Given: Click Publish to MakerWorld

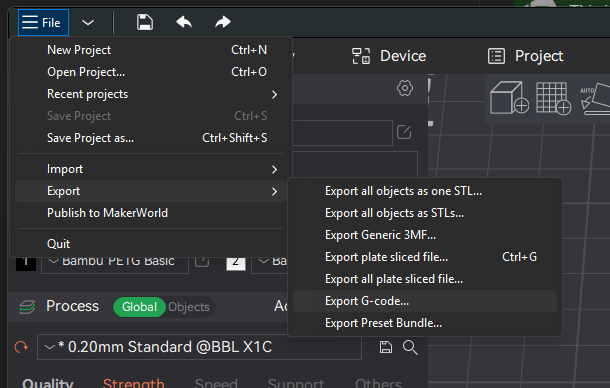Looking at the screenshot, I should coord(151,213).
